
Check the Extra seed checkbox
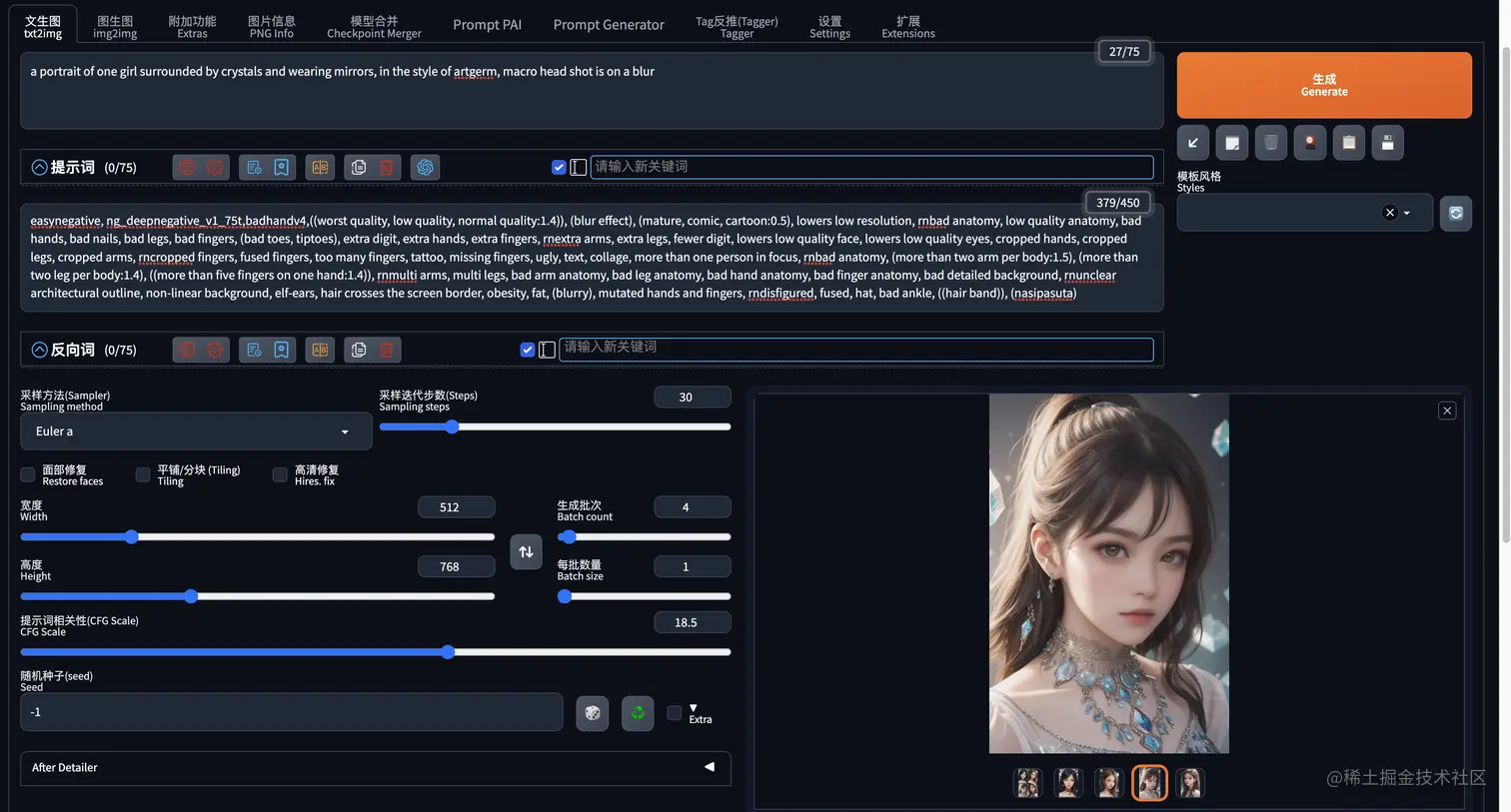(x=675, y=712)
